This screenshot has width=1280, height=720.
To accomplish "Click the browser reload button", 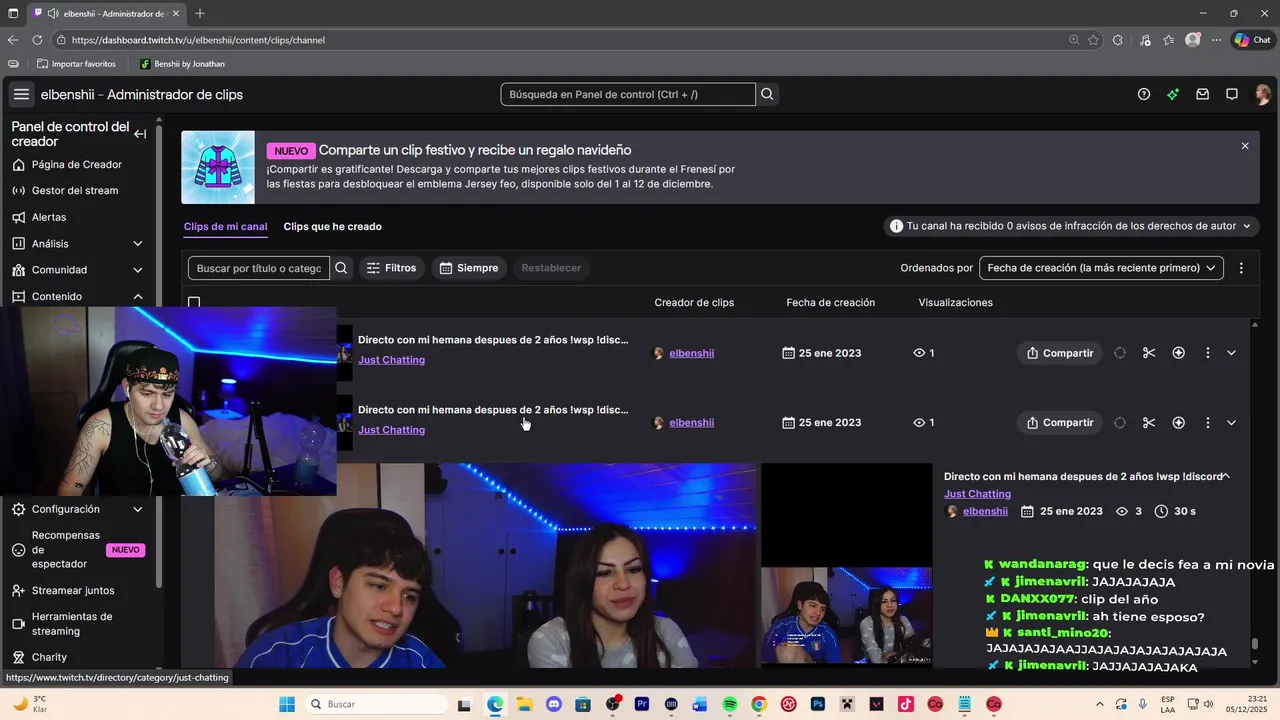I will click(x=37, y=40).
